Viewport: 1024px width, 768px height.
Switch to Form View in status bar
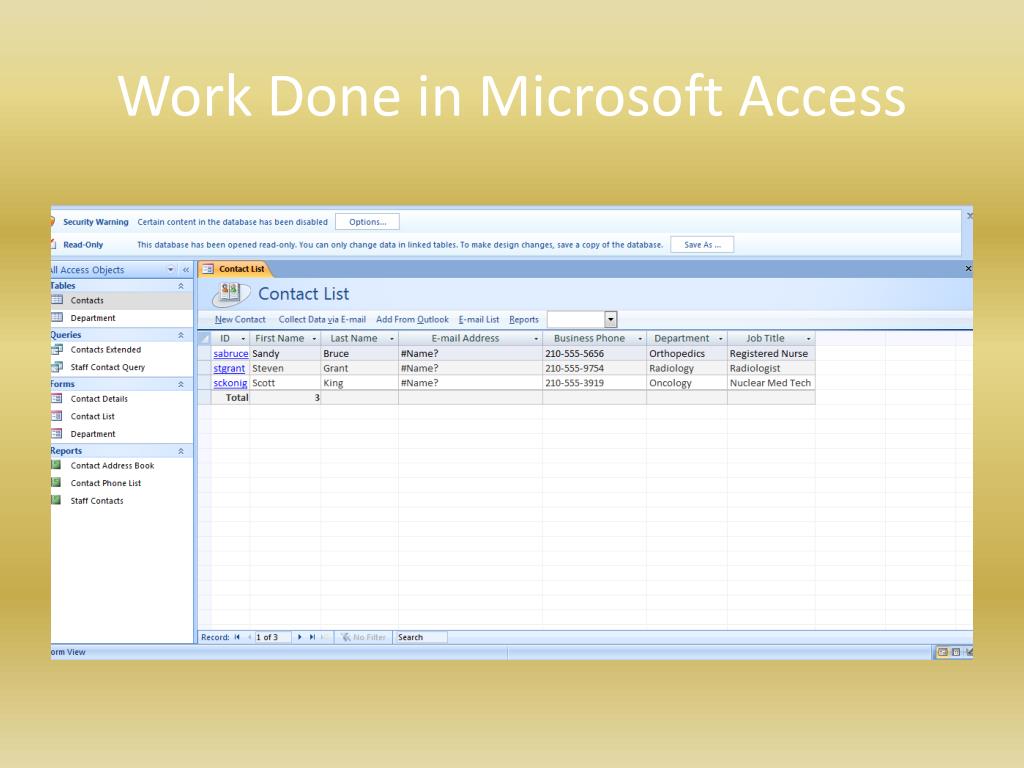pos(942,652)
